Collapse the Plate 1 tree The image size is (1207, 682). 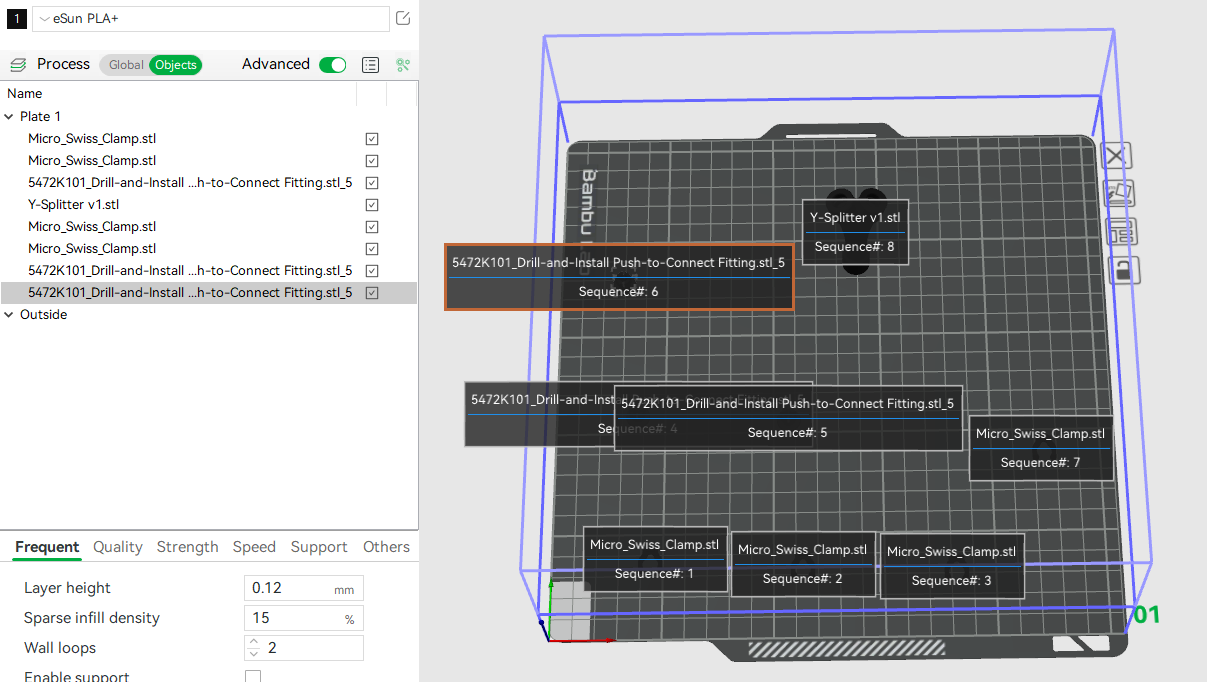point(10,116)
